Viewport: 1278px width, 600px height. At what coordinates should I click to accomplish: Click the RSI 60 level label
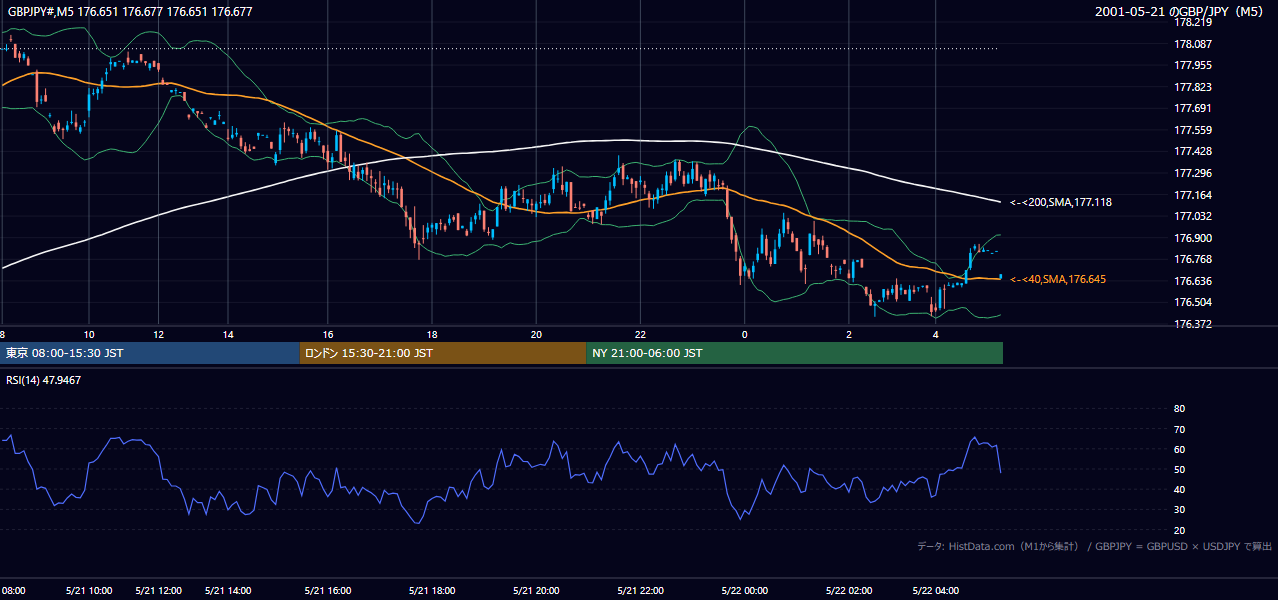pyautogui.click(x=1179, y=449)
